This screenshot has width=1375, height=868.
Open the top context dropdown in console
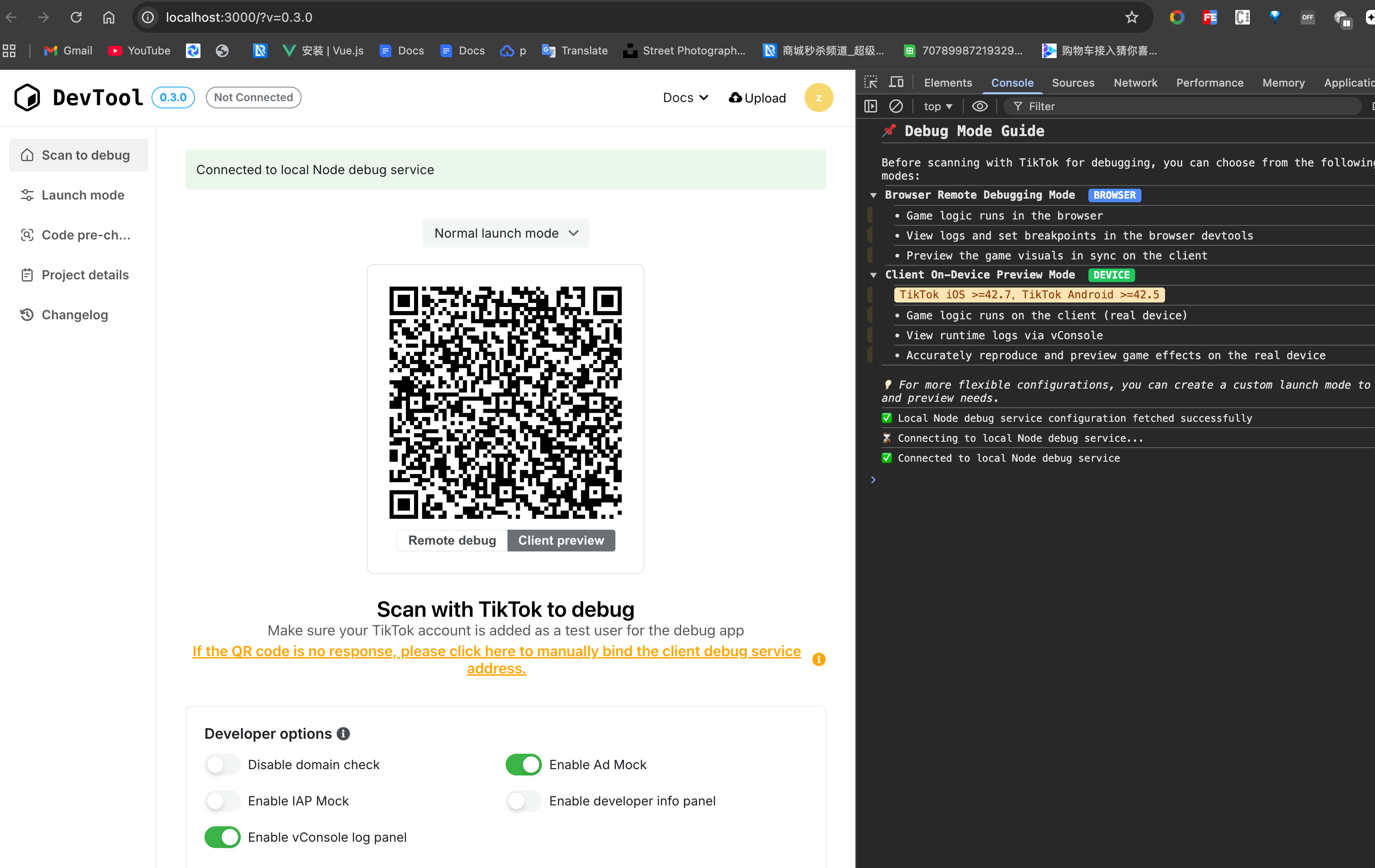point(938,106)
